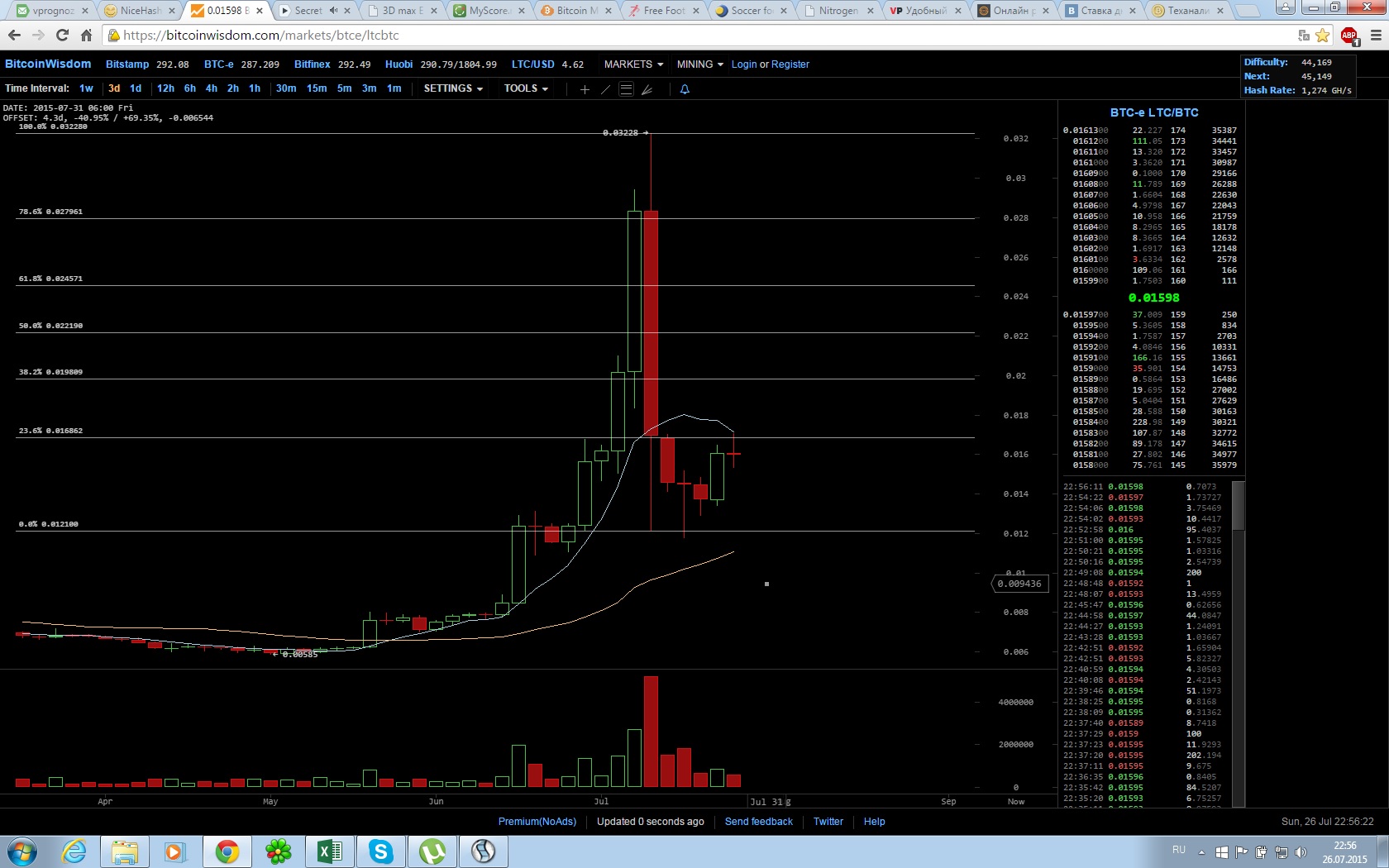
Task: Expand the SETTINGS dropdown
Action: pos(453,88)
